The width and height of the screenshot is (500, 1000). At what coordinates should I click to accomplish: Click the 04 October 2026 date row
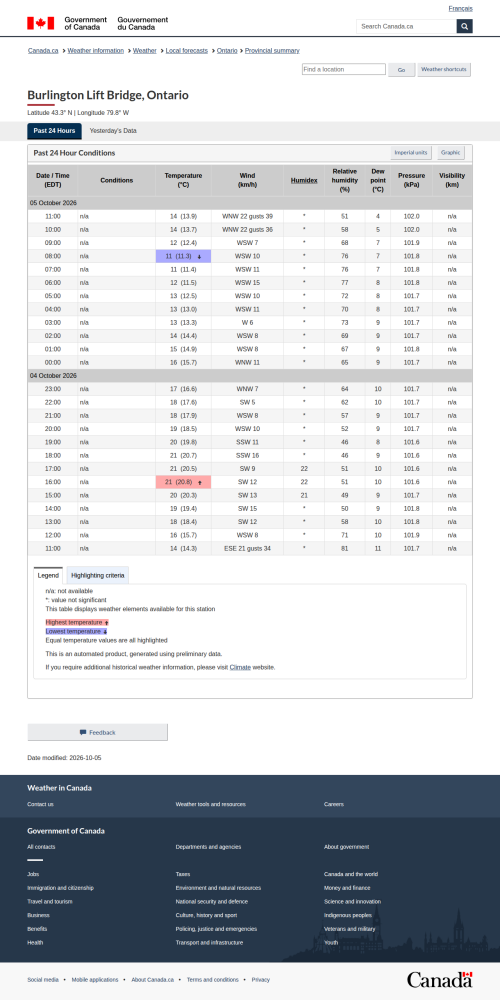click(x=250, y=376)
